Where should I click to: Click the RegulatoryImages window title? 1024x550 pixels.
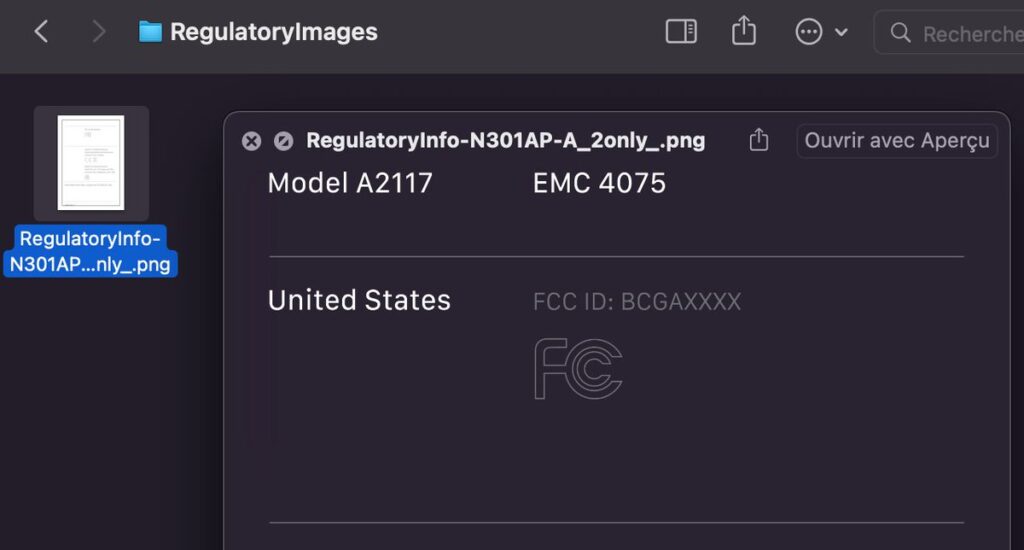pos(274,31)
